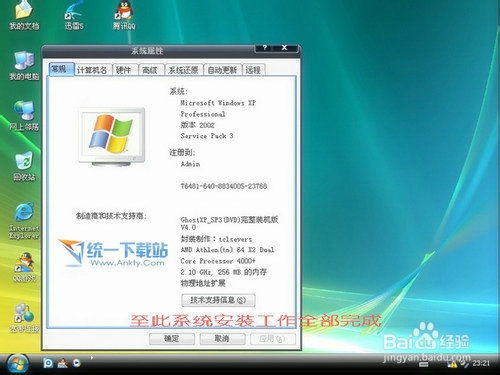This screenshot has height=375, width=500.
Task: Click the 技术支持信息 button
Action: pyautogui.click(x=218, y=300)
